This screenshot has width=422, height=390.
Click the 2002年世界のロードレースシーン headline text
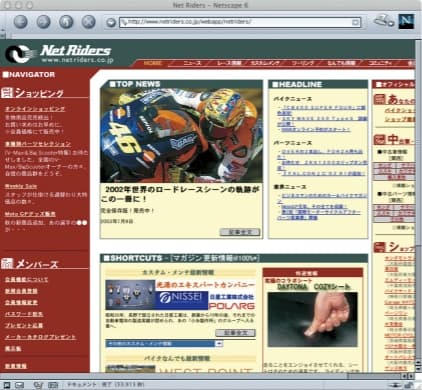point(180,194)
